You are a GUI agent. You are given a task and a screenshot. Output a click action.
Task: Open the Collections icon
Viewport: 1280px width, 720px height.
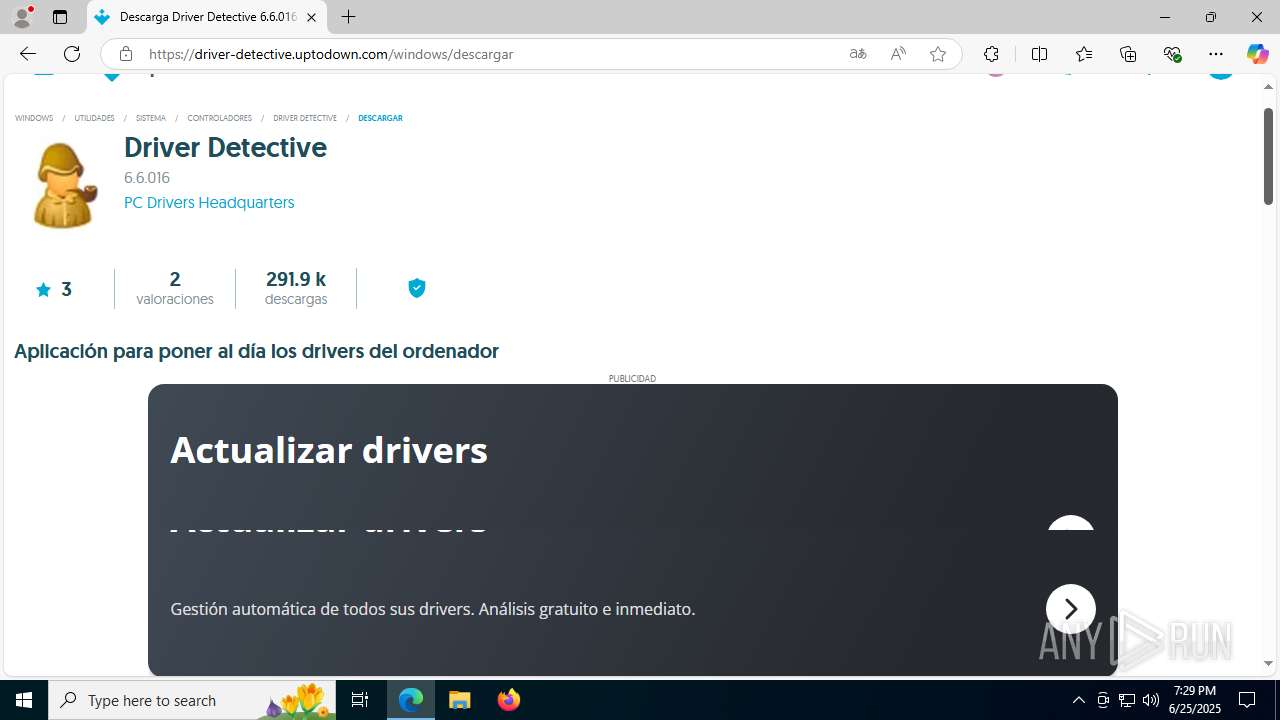point(1128,54)
